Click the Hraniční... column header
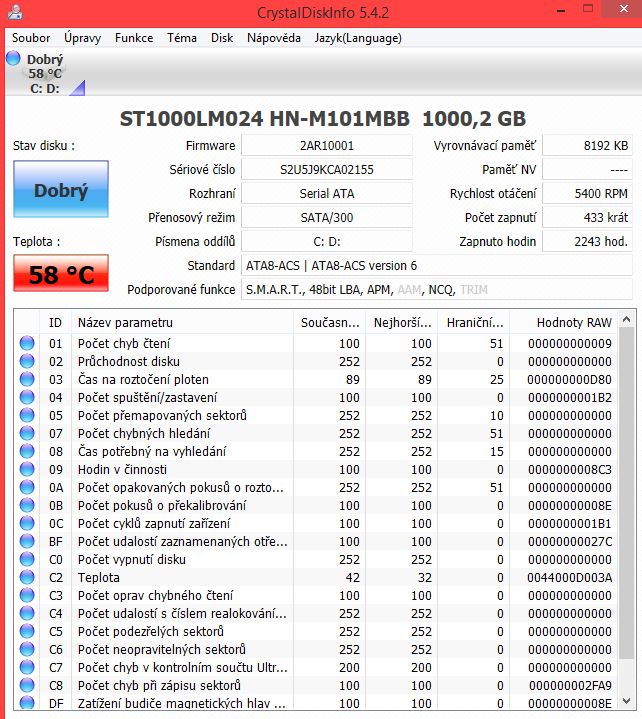642x719 pixels. click(475, 323)
